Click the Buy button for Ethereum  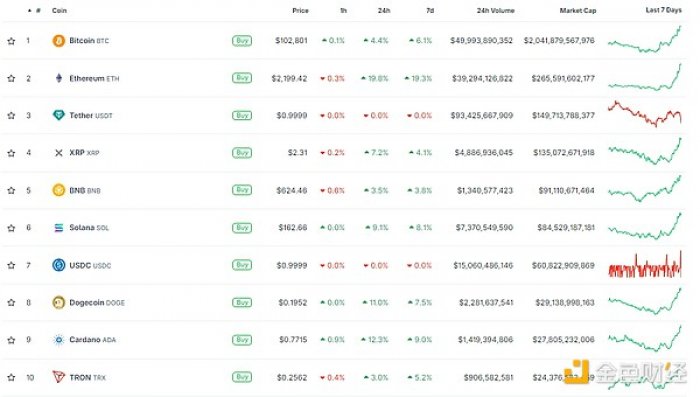coord(242,78)
